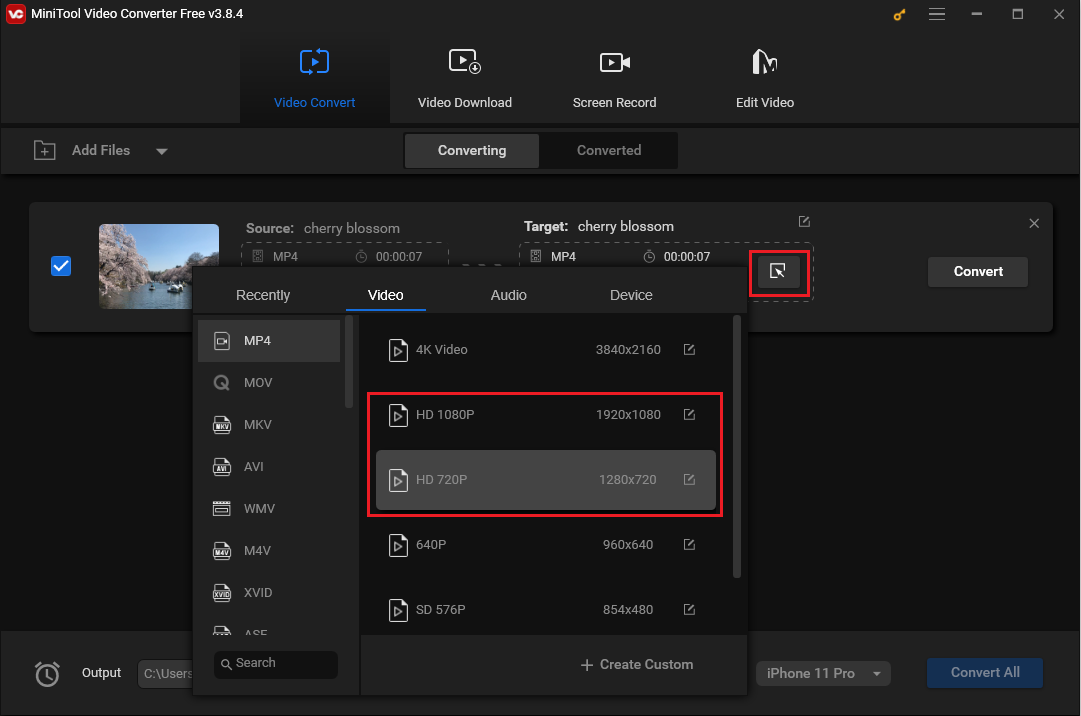Switch to the Converting tab
The width and height of the screenshot is (1081, 716).
[x=472, y=150]
